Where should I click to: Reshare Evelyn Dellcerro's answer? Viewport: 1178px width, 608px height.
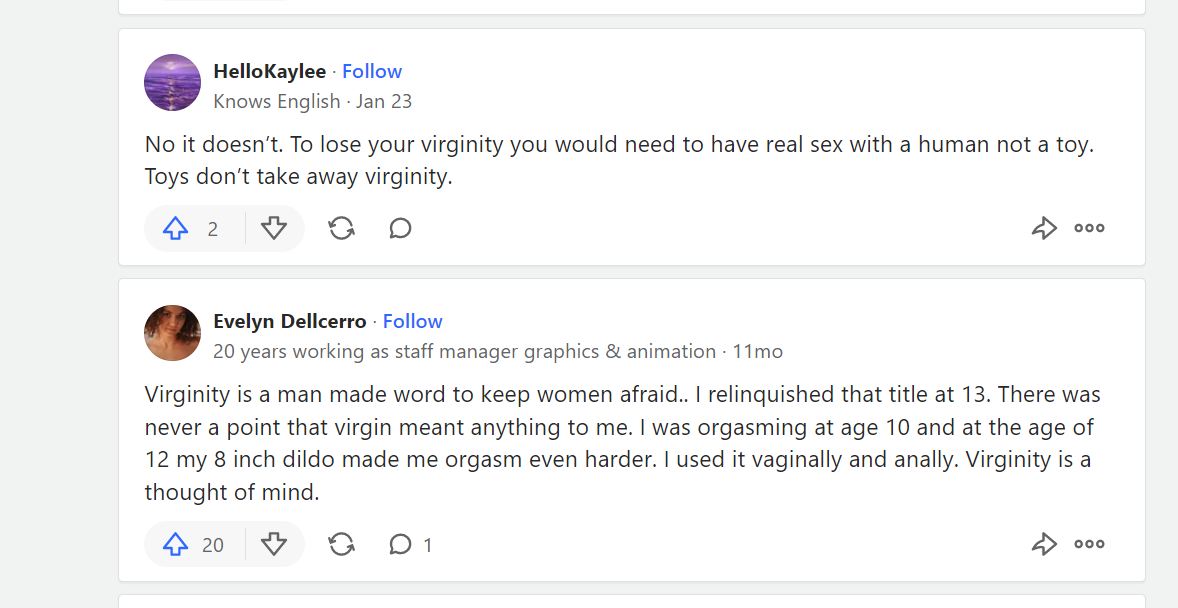[x=341, y=544]
